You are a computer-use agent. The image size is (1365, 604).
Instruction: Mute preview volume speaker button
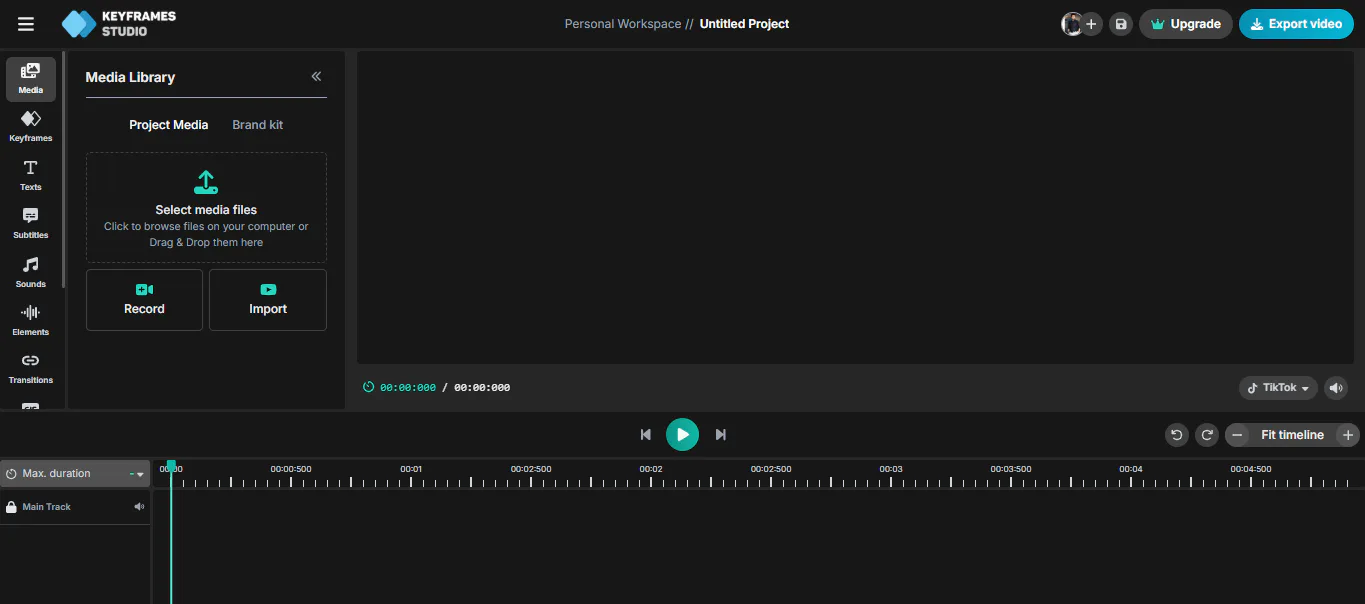coord(1336,388)
